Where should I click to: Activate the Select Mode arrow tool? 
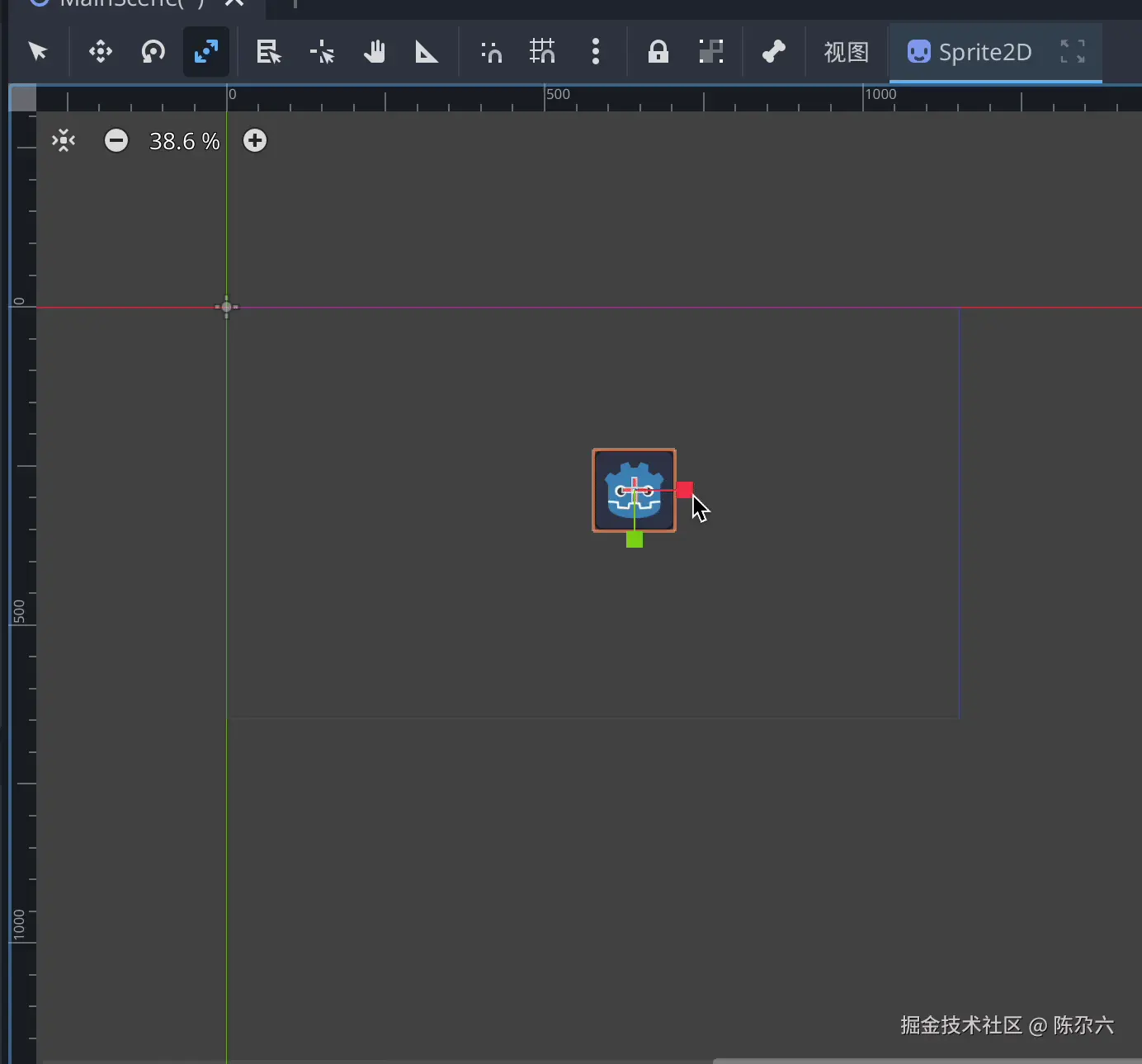pos(38,52)
